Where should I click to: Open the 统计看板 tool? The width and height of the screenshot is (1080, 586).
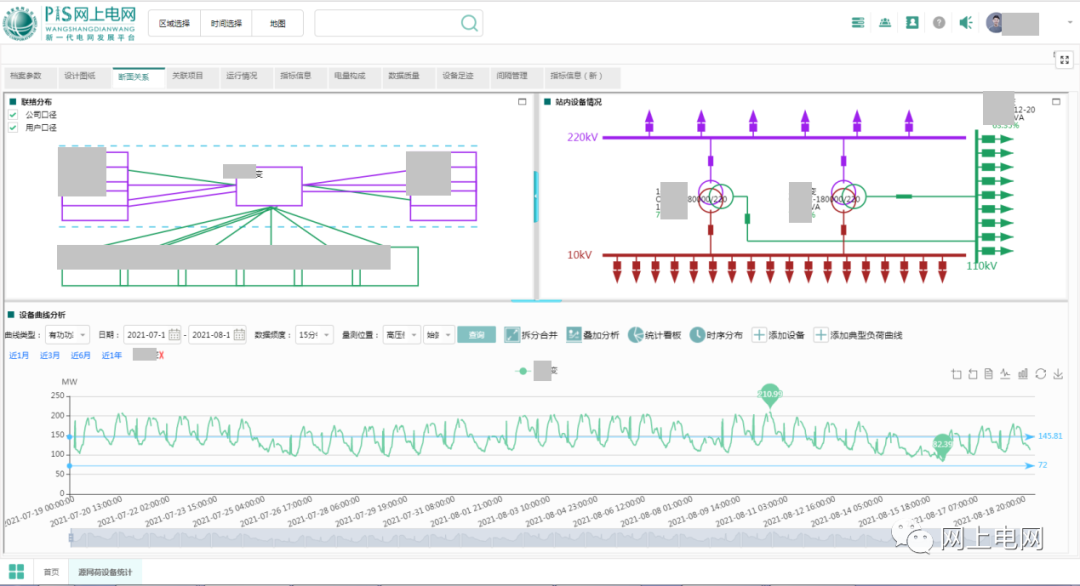(x=654, y=335)
